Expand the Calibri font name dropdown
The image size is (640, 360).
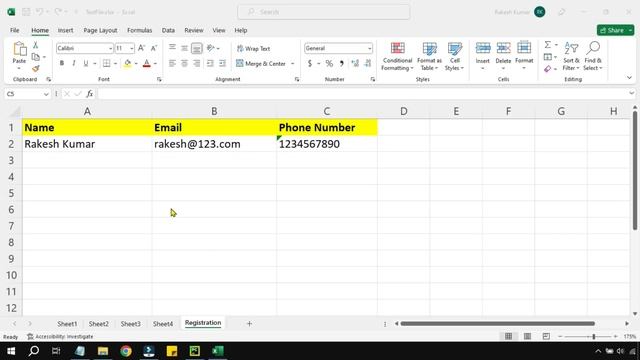[110, 49]
